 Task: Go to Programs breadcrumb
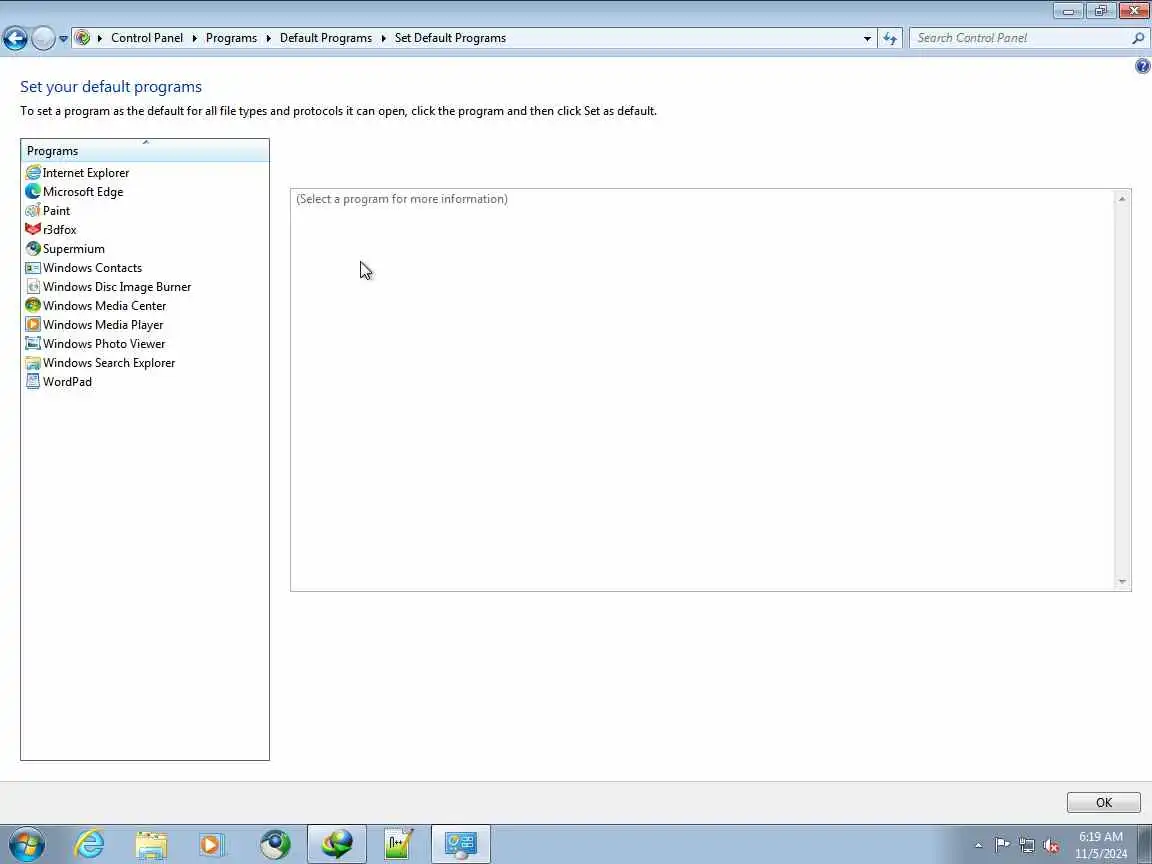tap(231, 38)
